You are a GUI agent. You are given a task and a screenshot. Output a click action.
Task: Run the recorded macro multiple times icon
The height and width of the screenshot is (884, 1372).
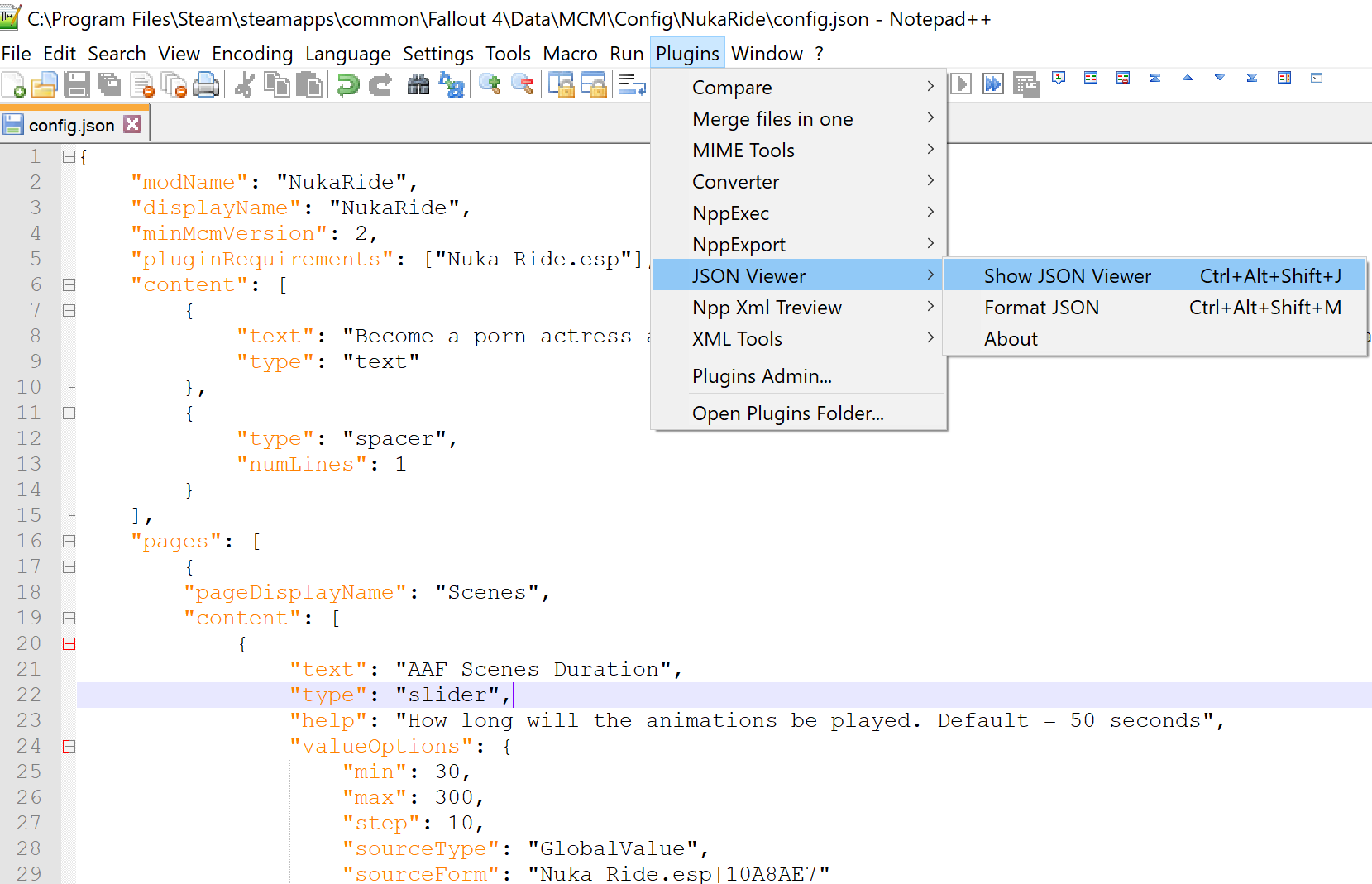pos(993,84)
